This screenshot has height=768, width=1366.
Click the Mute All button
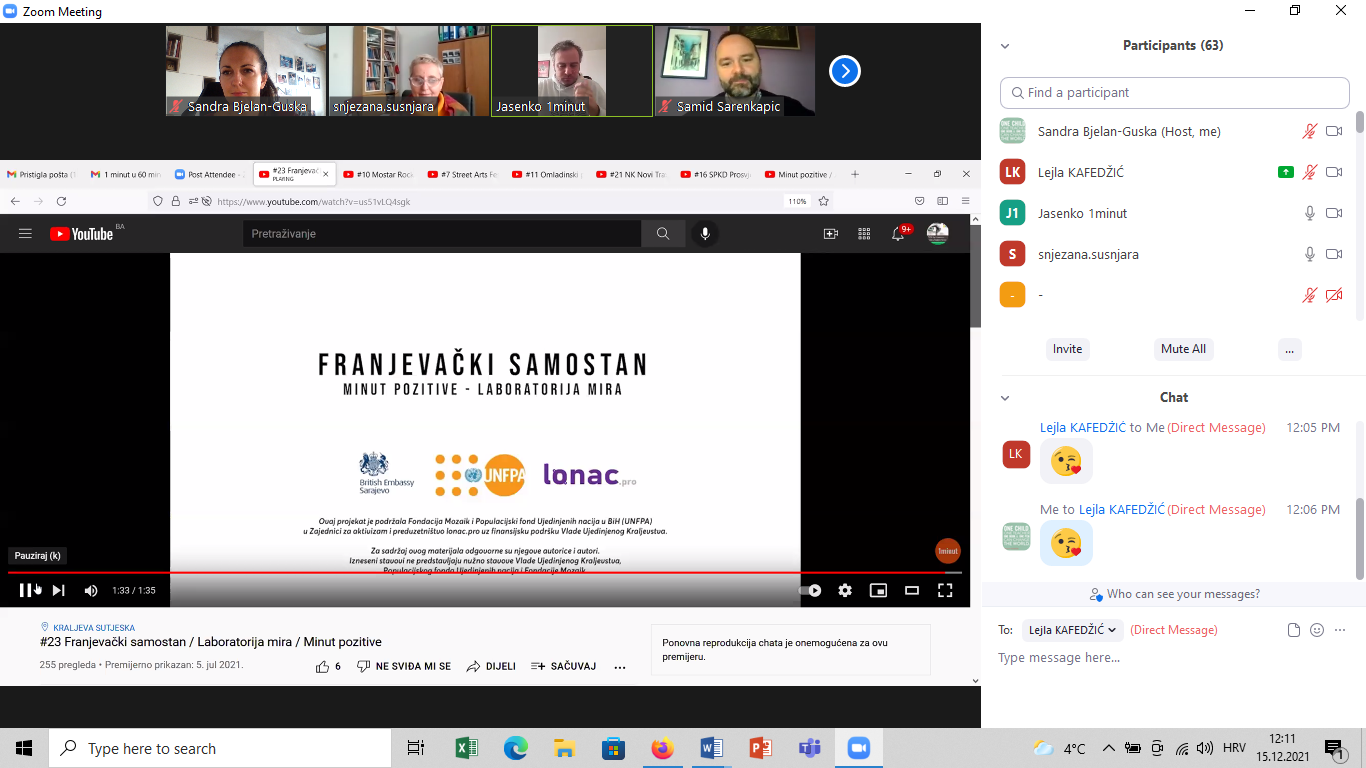(1183, 349)
